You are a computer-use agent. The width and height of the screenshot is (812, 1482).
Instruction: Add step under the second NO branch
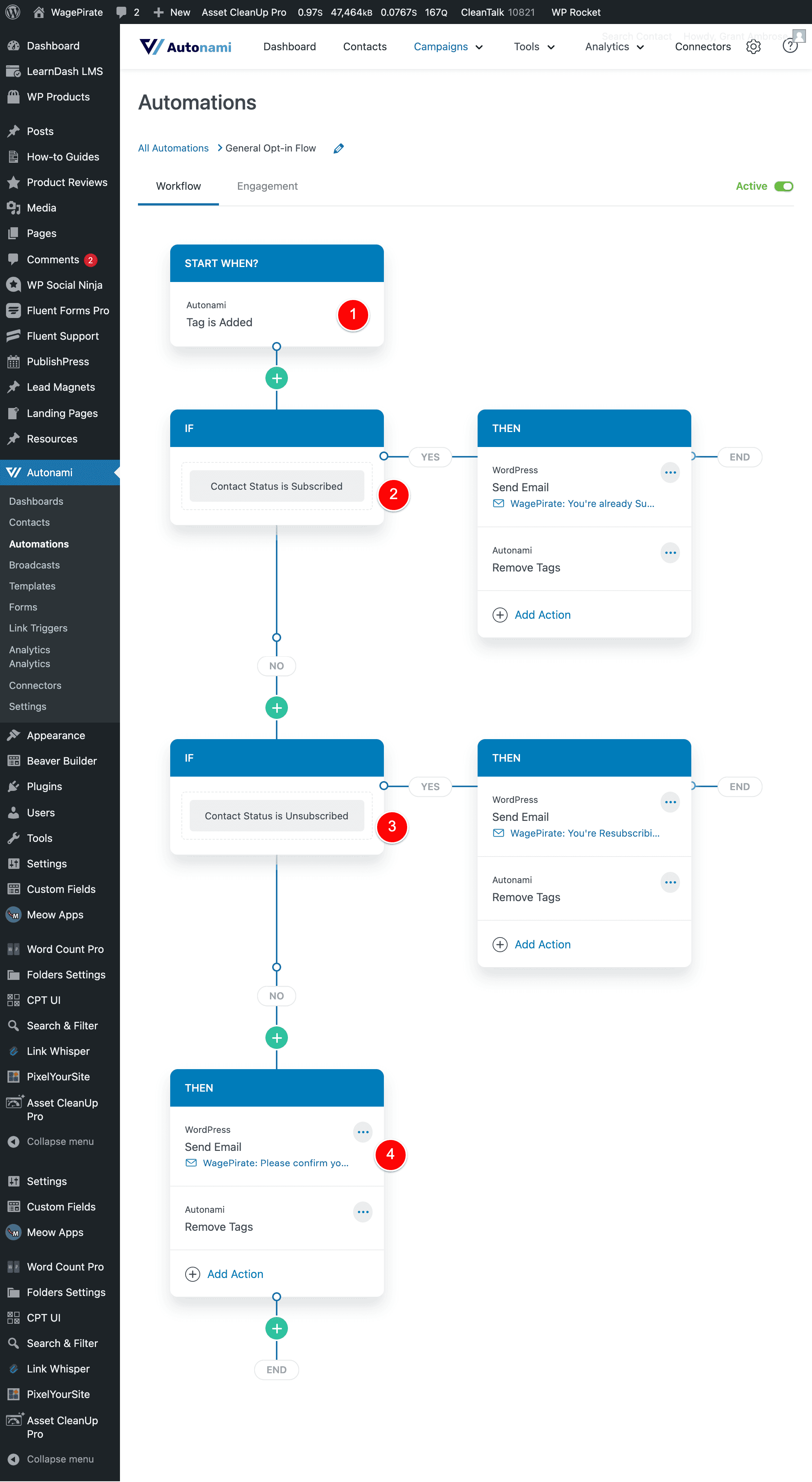click(x=277, y=1038)
